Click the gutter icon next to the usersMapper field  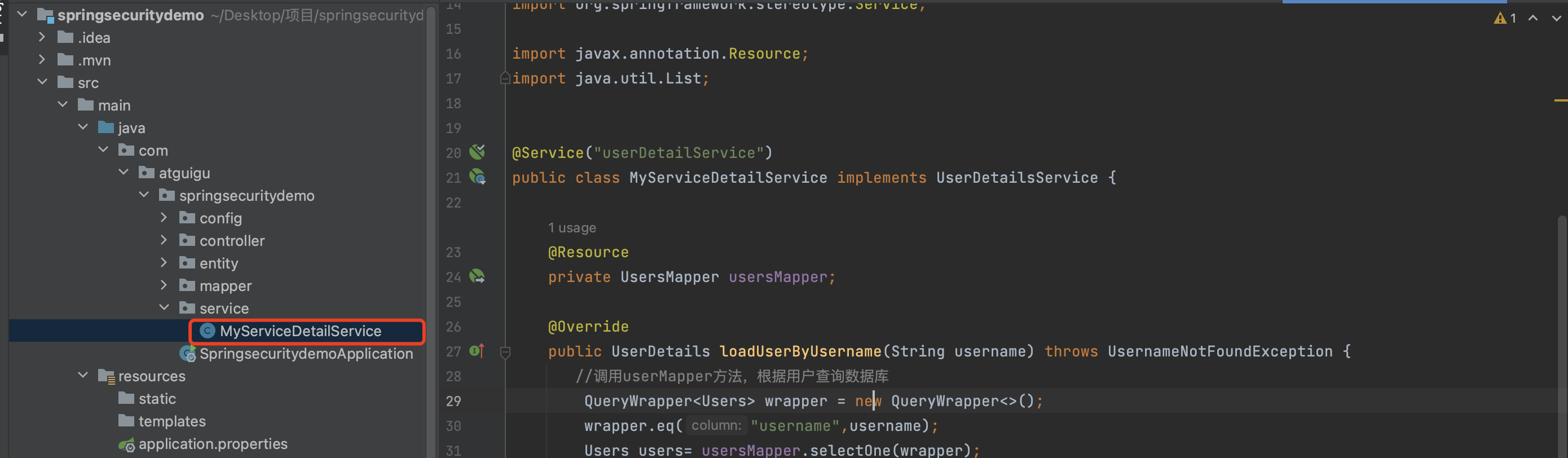point(477,276)
